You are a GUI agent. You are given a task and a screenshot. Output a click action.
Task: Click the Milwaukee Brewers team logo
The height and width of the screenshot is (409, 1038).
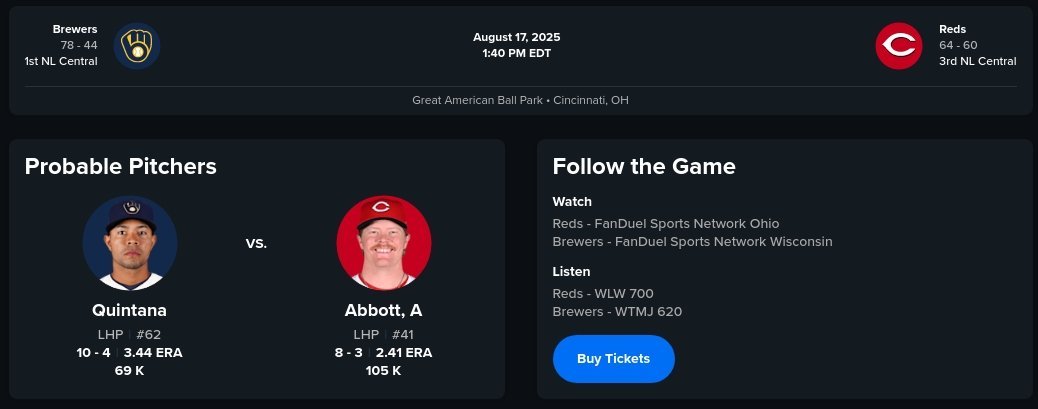point(137,46)
